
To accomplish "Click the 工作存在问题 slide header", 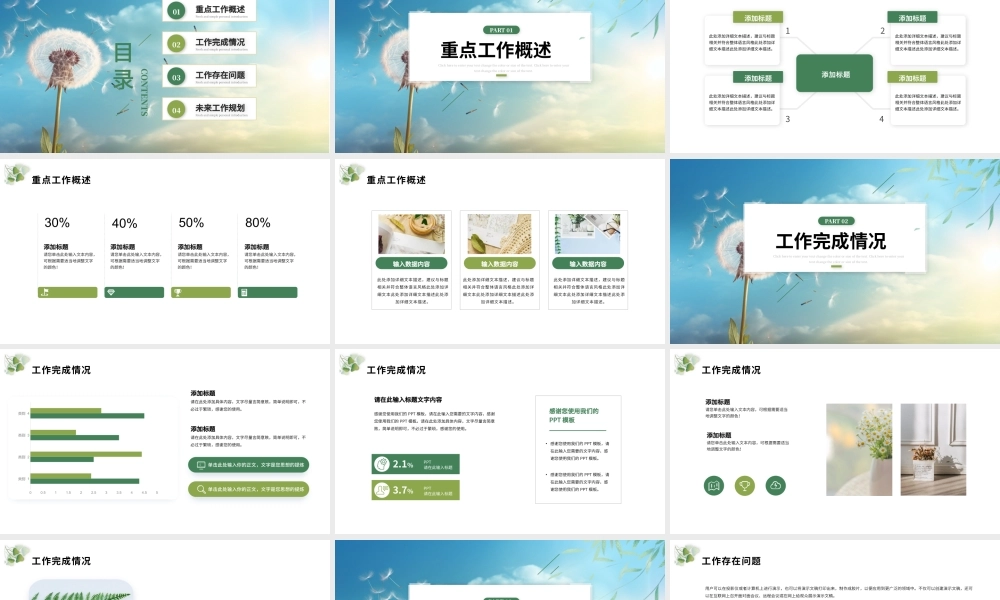I will 731,561.
